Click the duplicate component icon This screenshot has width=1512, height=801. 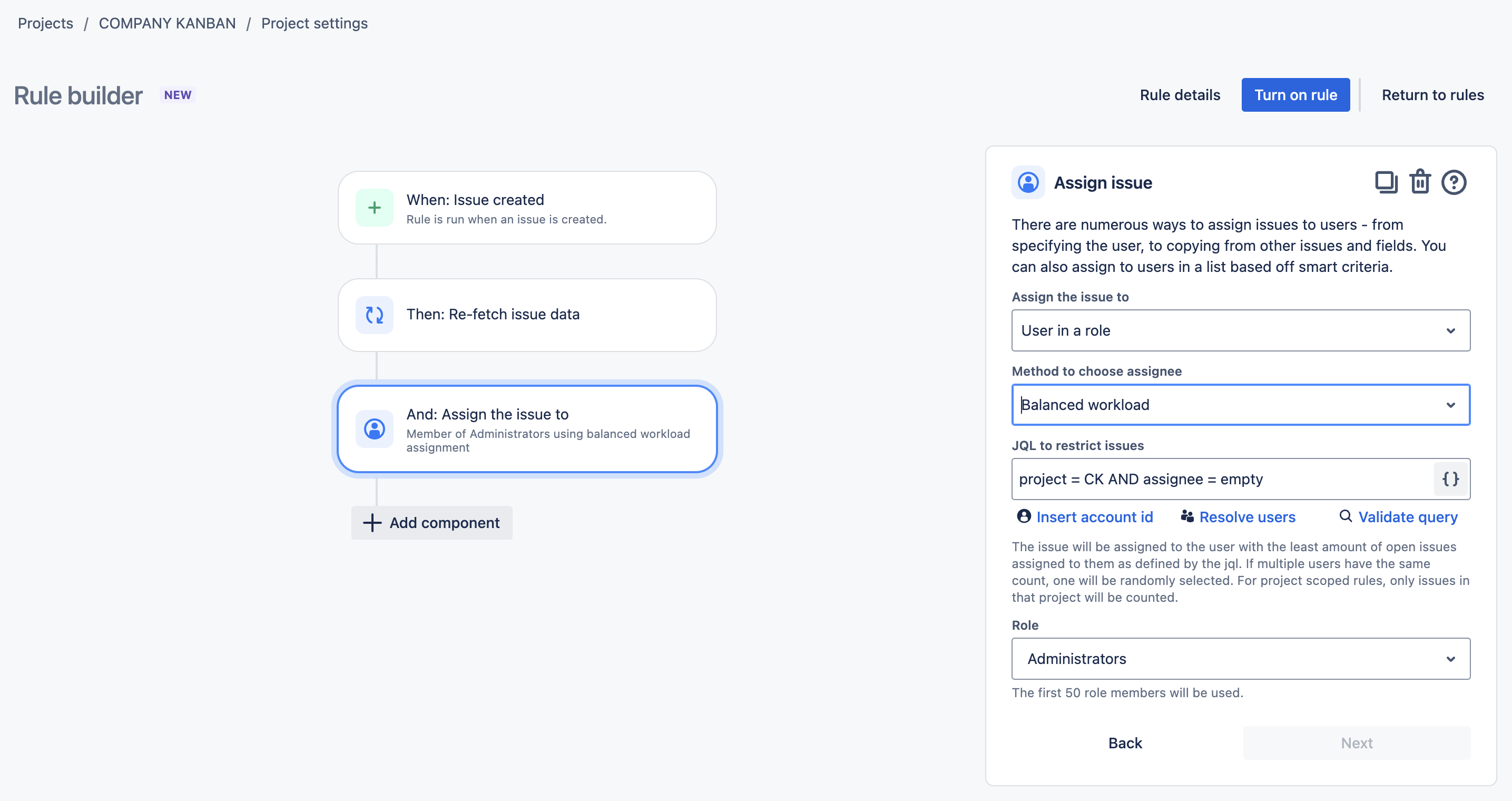(1386, 182)
